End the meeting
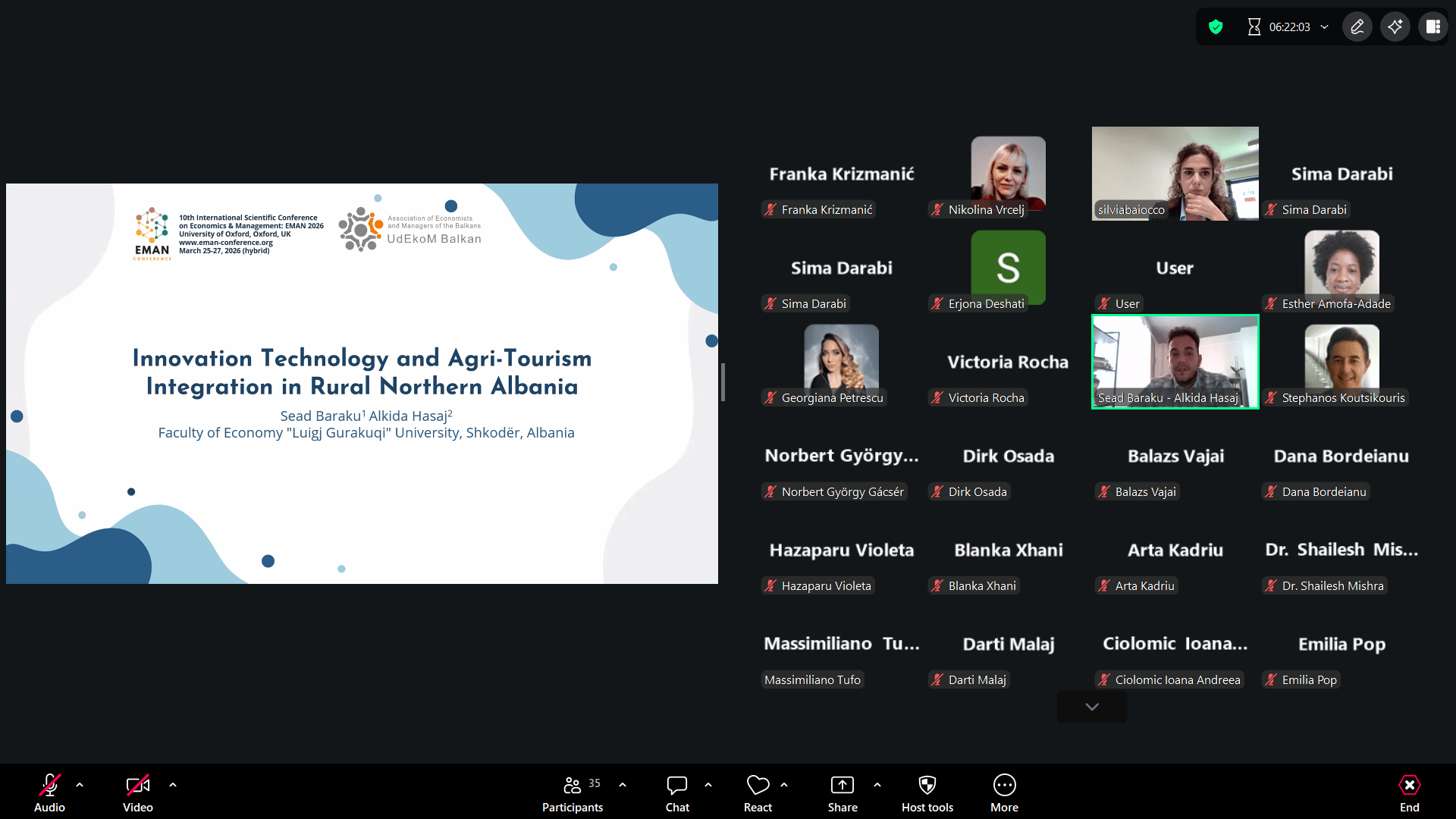1456x819 pixels. (x=1409, y=785)
